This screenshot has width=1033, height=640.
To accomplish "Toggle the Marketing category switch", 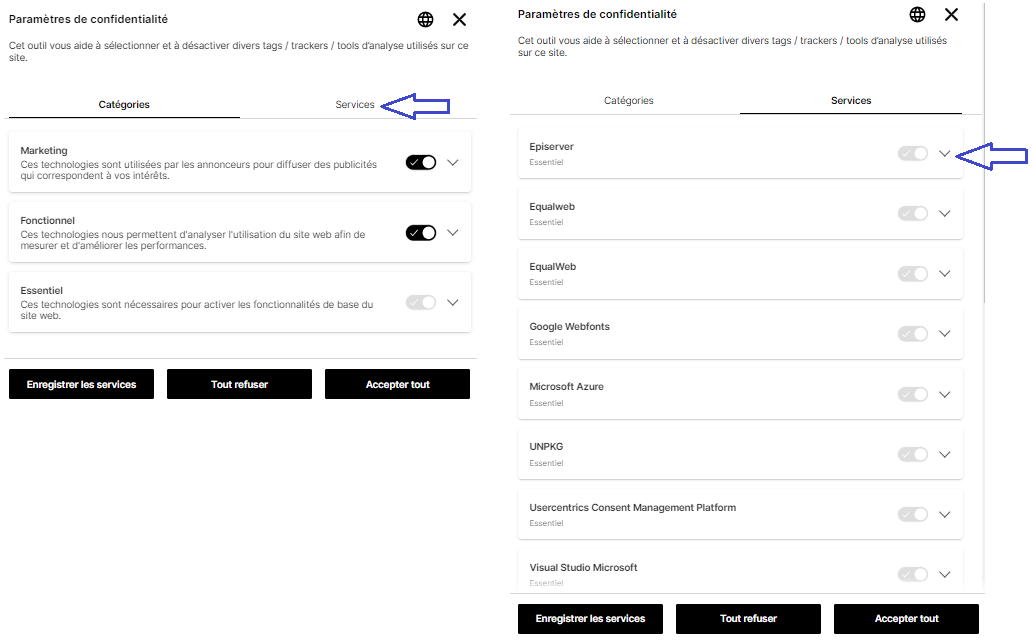I will 421,162.
